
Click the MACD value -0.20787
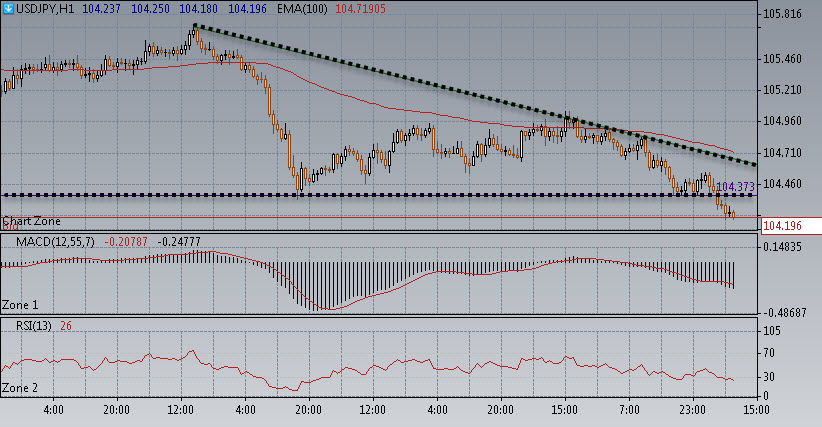pyautogui.click(x=125, y=242)
